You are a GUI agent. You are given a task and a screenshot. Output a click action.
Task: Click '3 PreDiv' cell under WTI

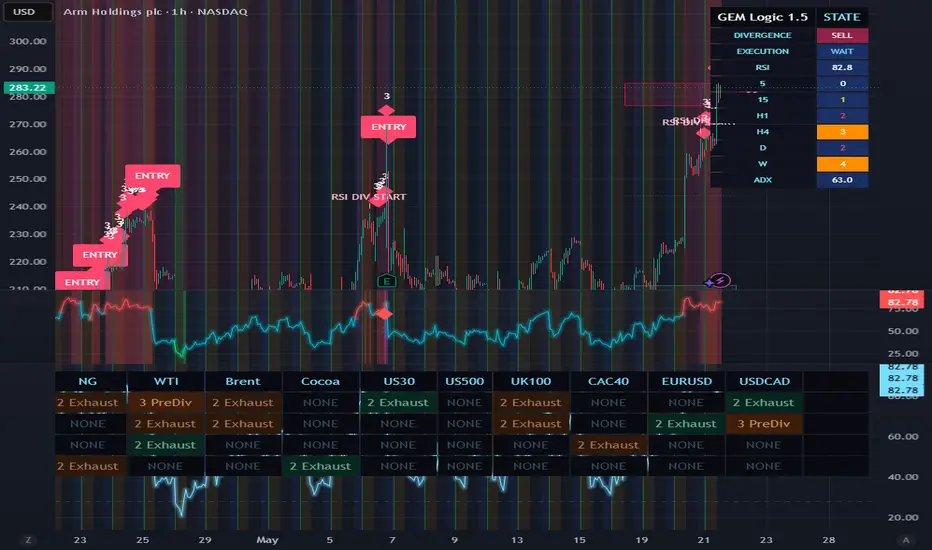(x=166, y=403)
